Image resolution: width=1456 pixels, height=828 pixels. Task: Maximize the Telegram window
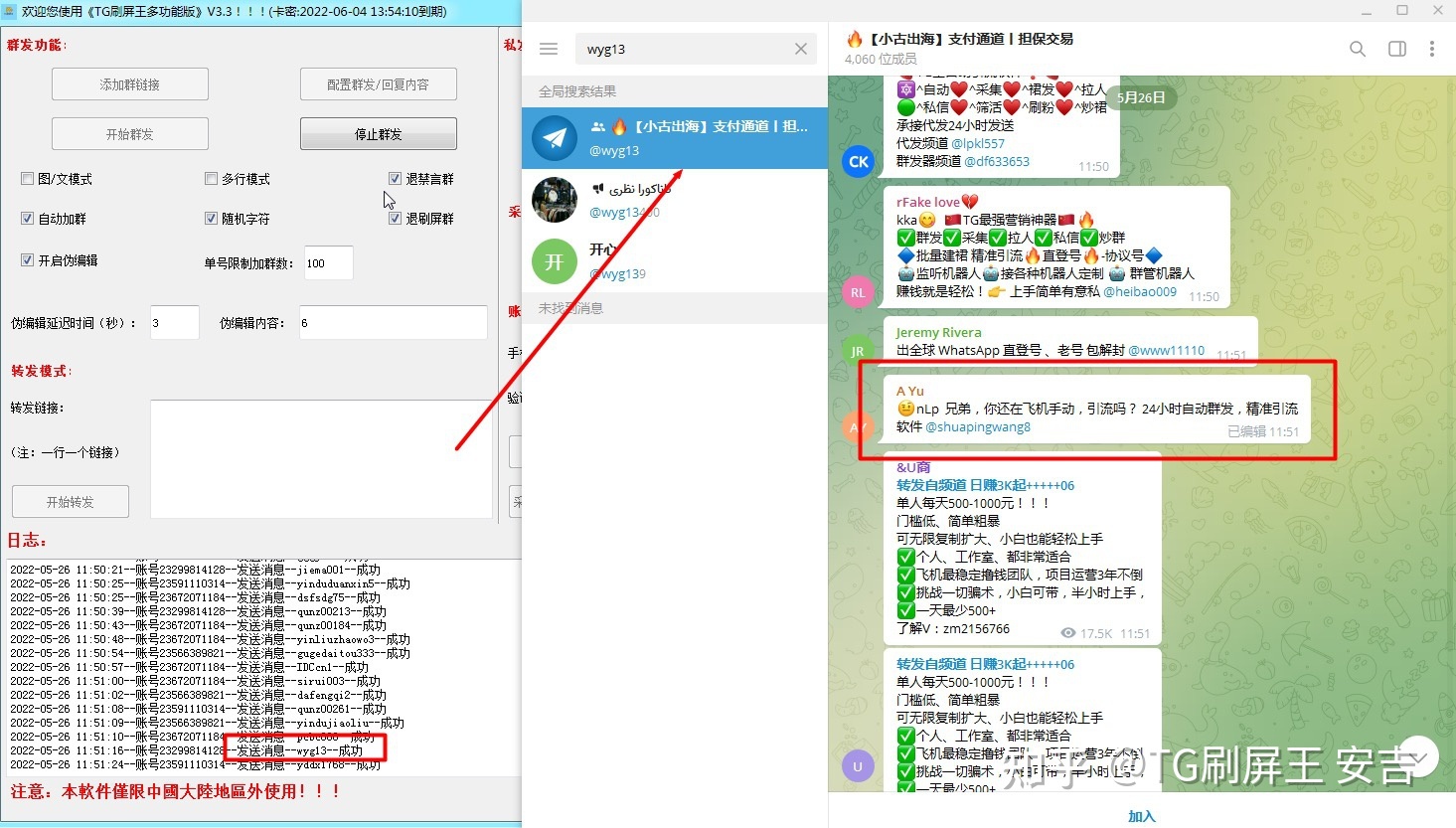pos(1402,10)
